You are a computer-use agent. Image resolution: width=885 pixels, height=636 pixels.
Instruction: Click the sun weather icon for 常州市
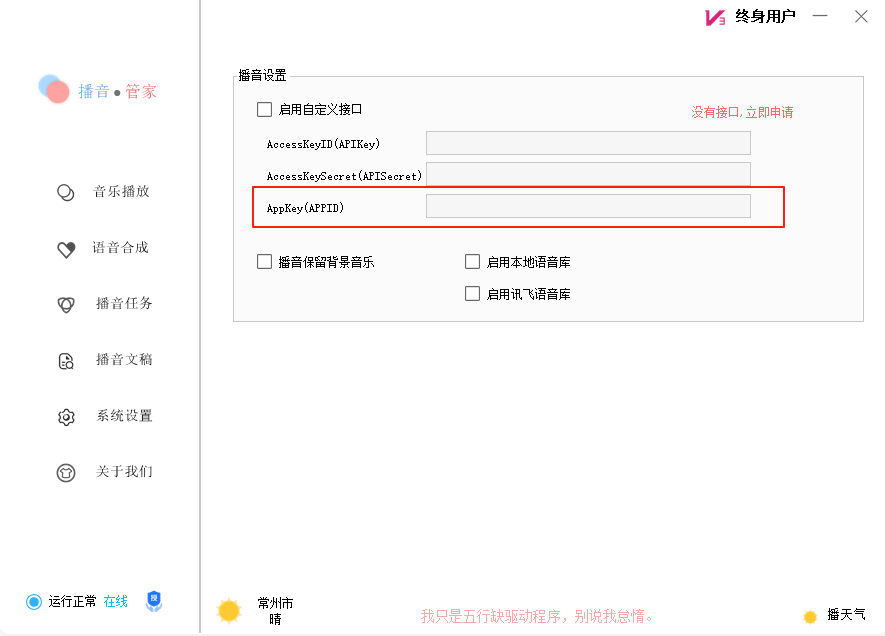[229, 611]
